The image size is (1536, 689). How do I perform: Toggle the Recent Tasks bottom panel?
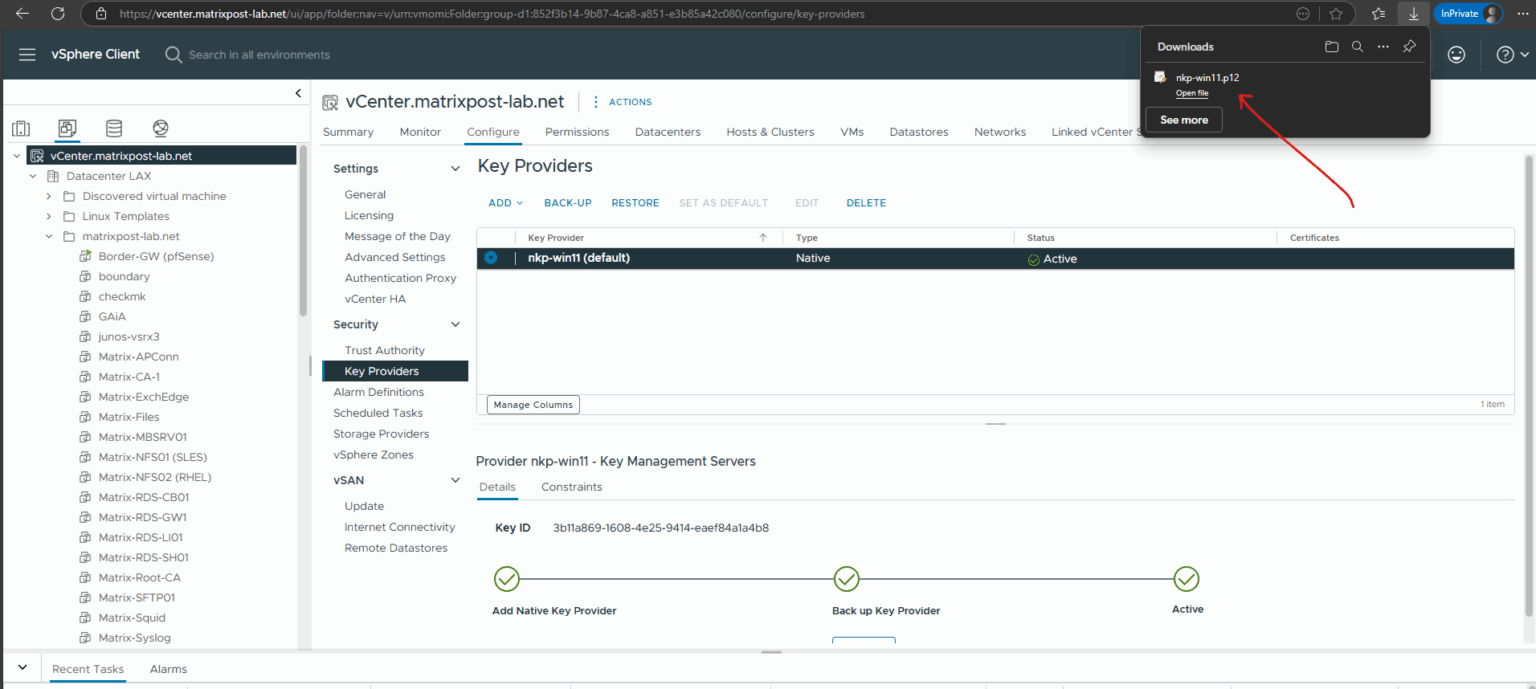(22, 668)
